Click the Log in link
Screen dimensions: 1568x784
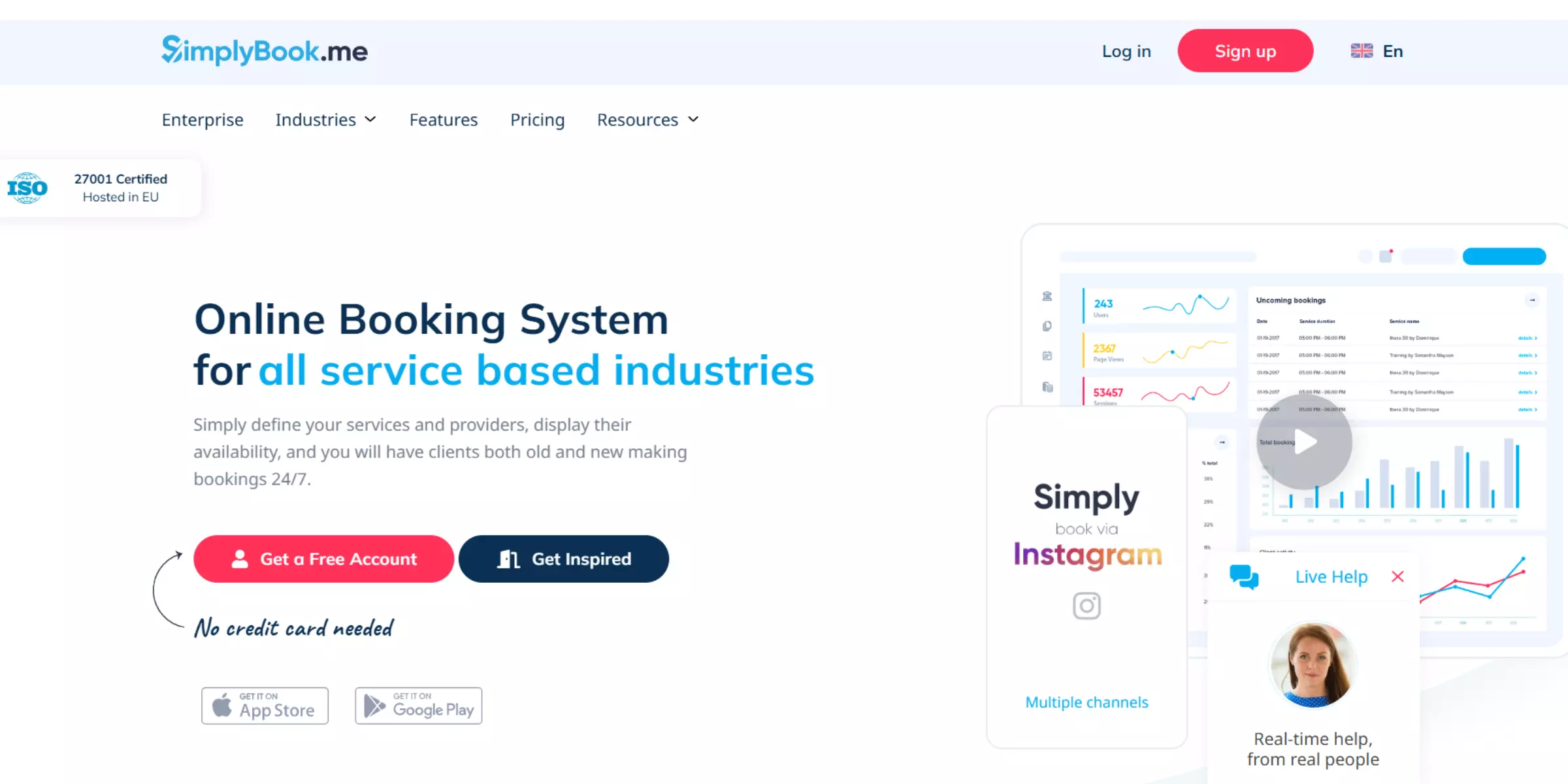[1126, 51]
